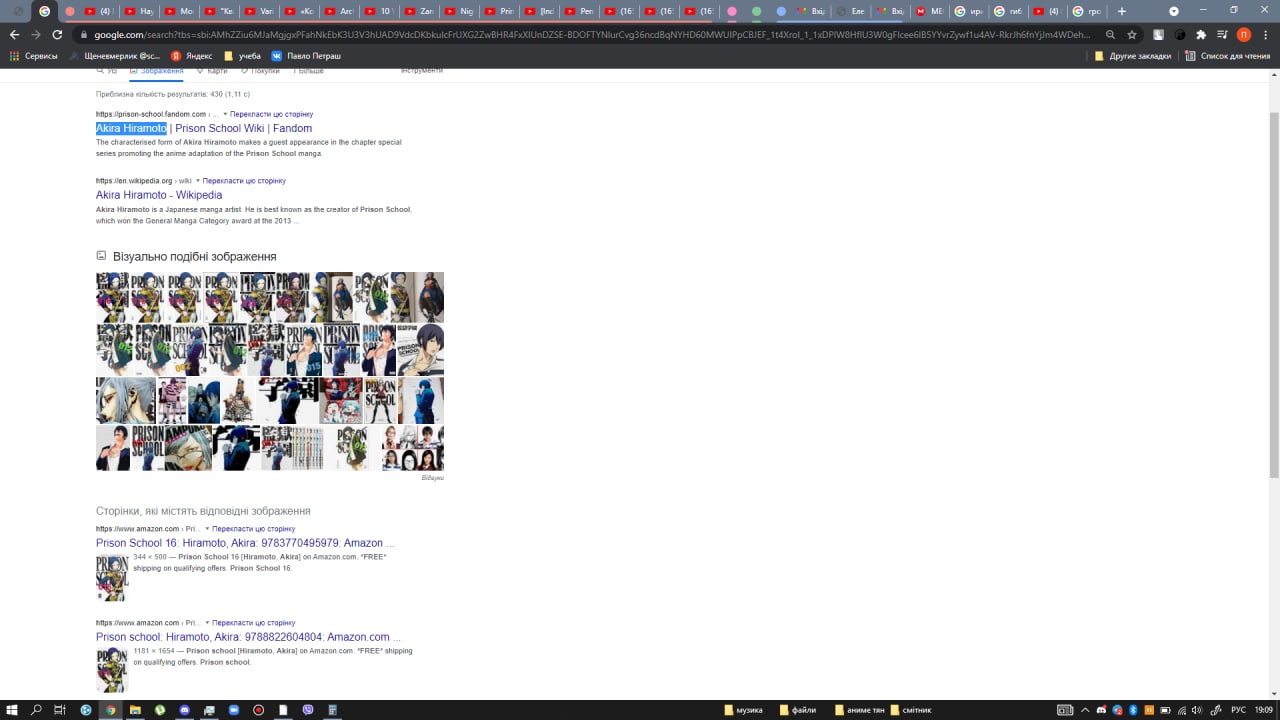Open first thumbnail in similar images grid
This screenshot has width=1280, height=720.
pyautogui.click(x=112, y=297)
